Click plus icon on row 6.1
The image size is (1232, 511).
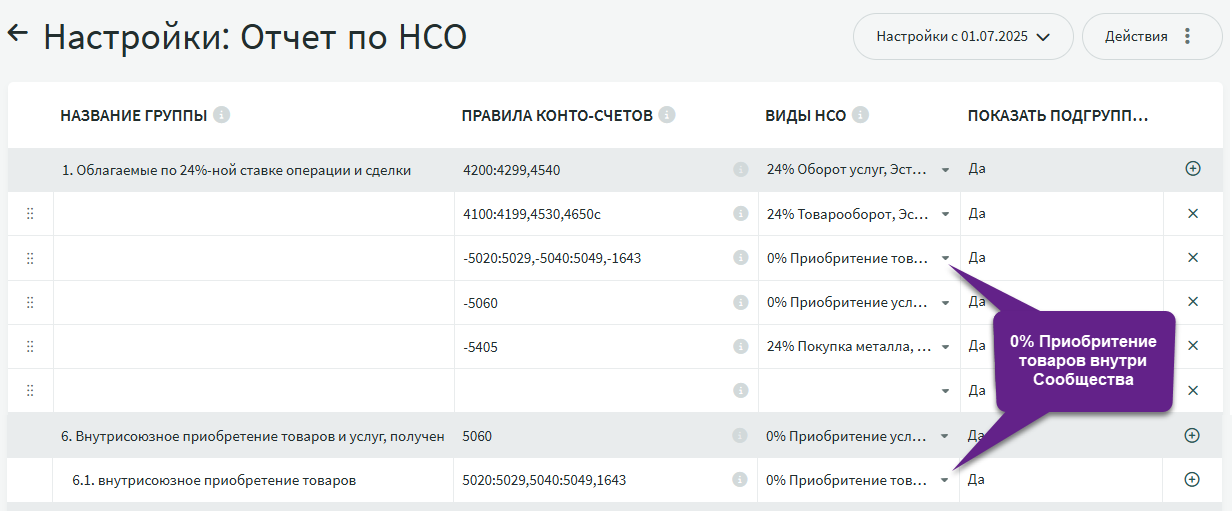[1192, 479]
